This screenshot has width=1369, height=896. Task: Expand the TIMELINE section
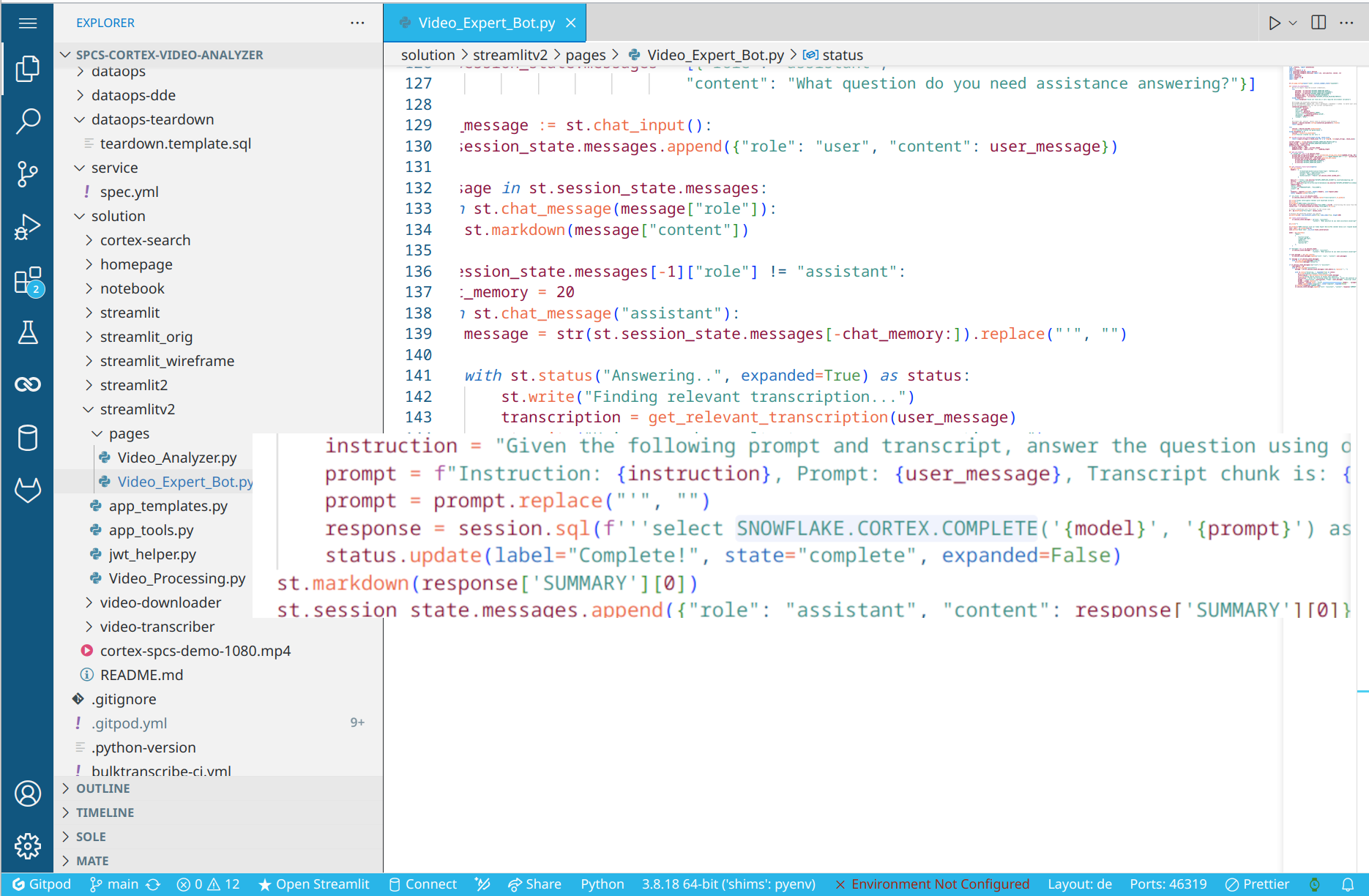[105, 813]
